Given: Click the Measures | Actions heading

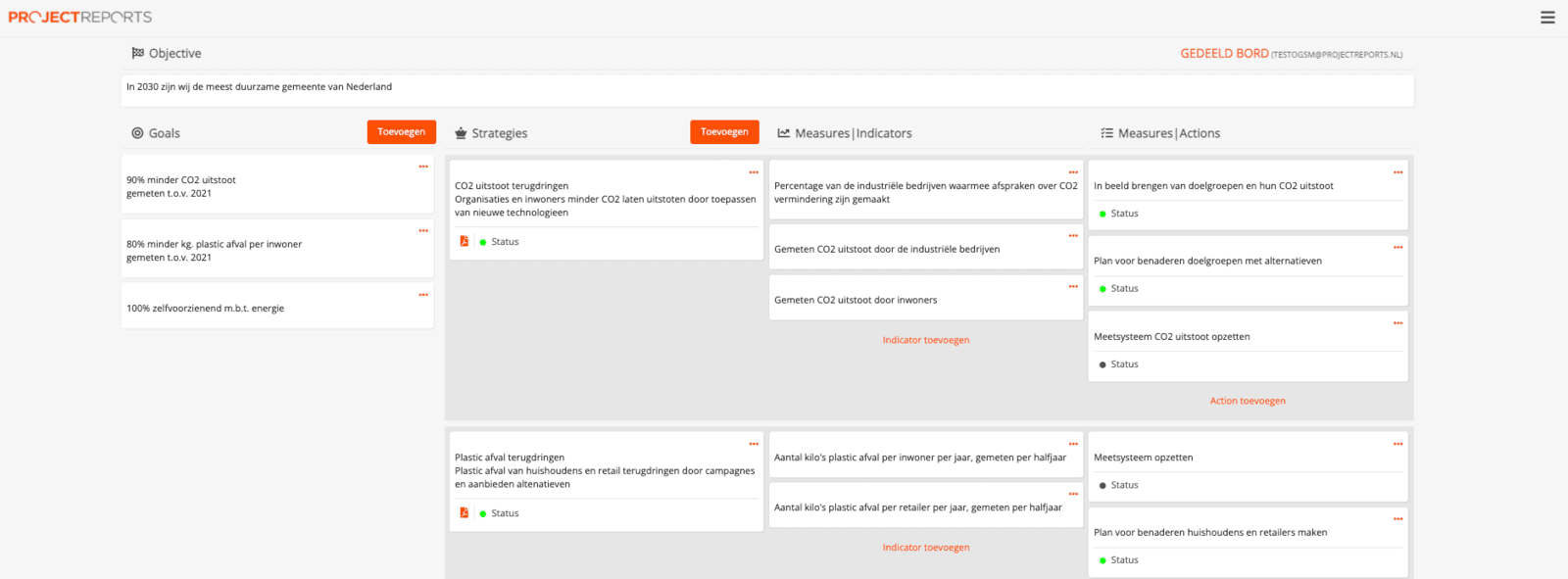Looking at the screenshot, I should click(1169, 133).
